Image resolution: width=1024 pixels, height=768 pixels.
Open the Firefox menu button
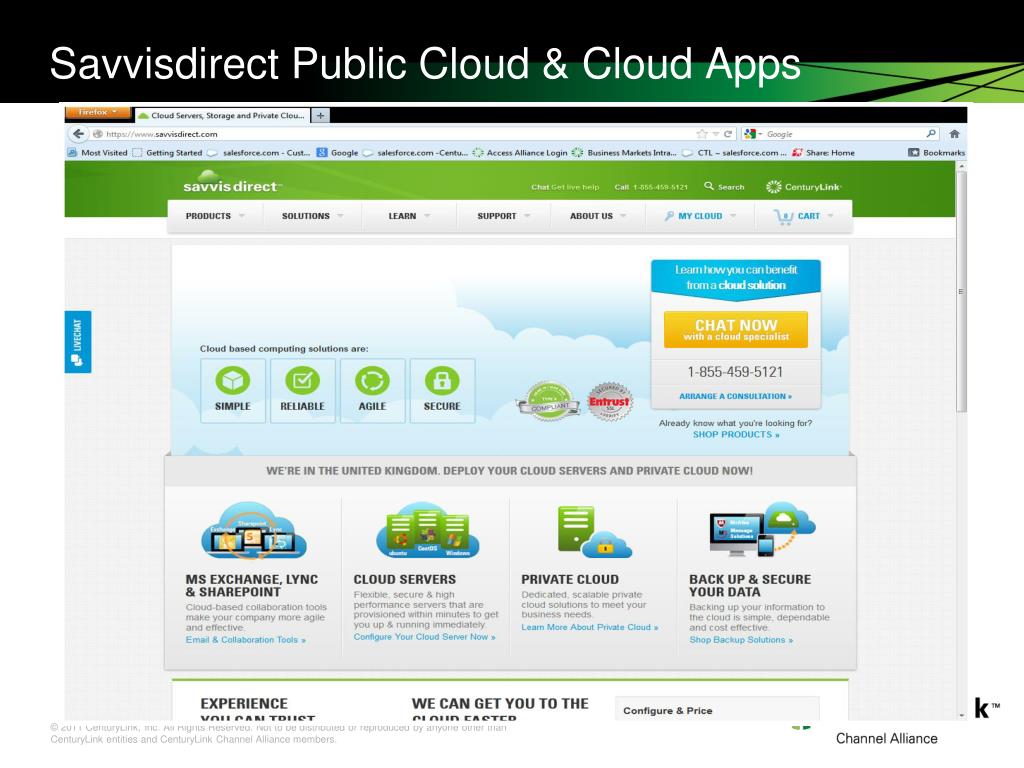(97, 112)
